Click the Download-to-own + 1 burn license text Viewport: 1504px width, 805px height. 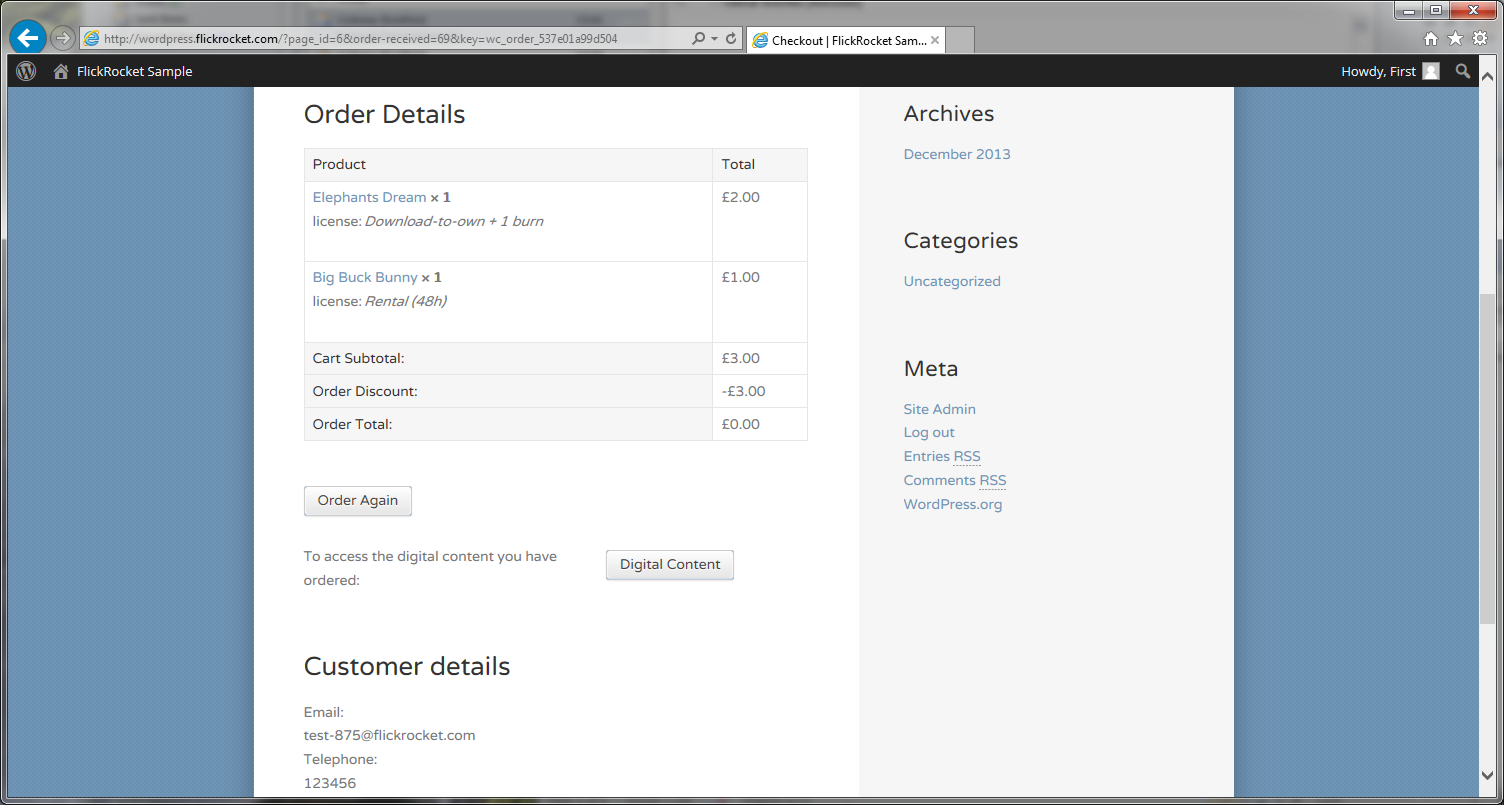coord(454,221)
